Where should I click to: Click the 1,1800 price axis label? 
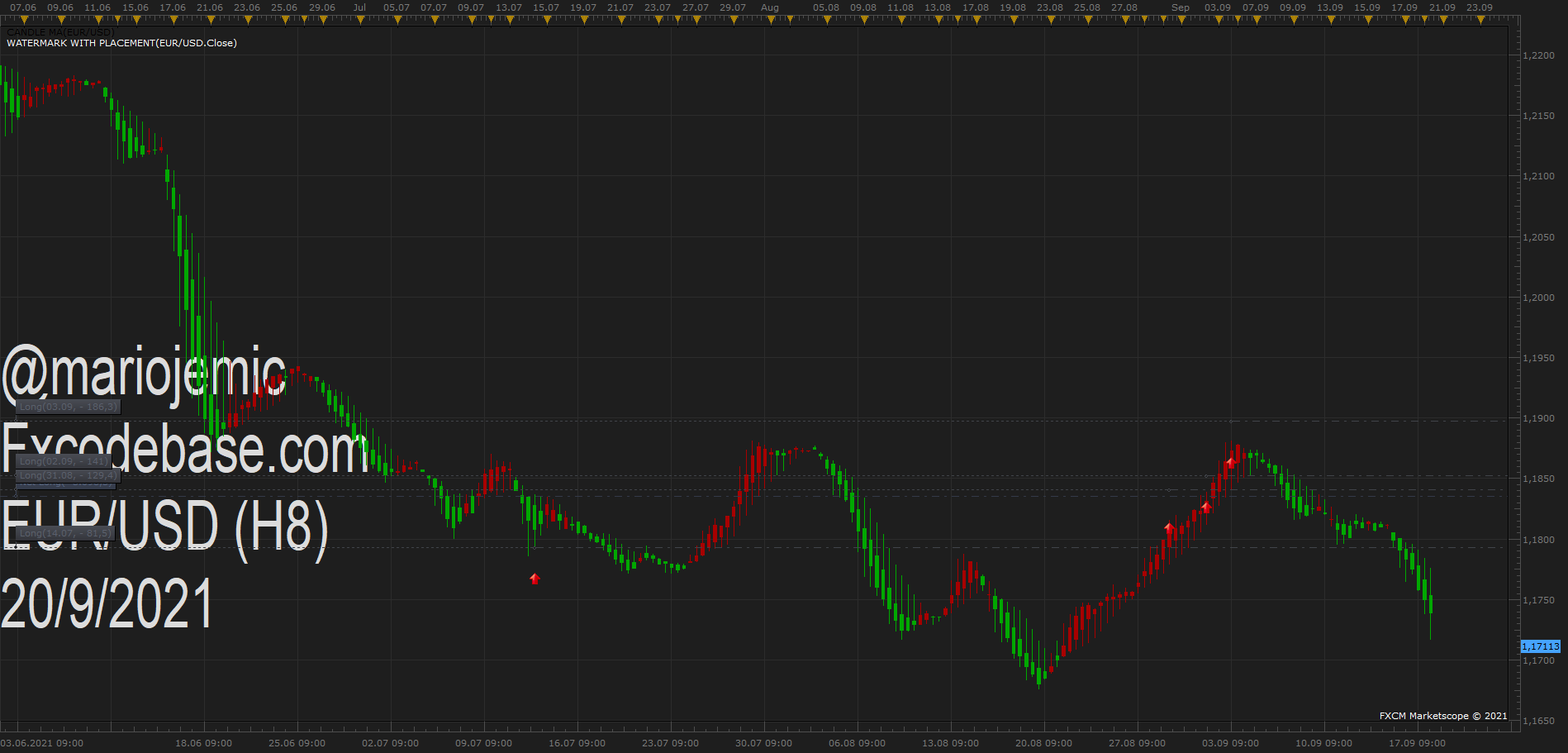[x=1539, y=540]
